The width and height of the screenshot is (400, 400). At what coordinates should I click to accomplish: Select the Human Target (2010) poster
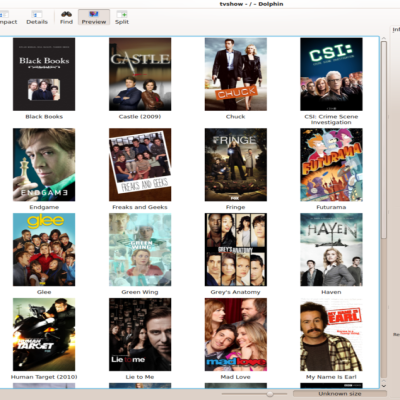[44, 335]
